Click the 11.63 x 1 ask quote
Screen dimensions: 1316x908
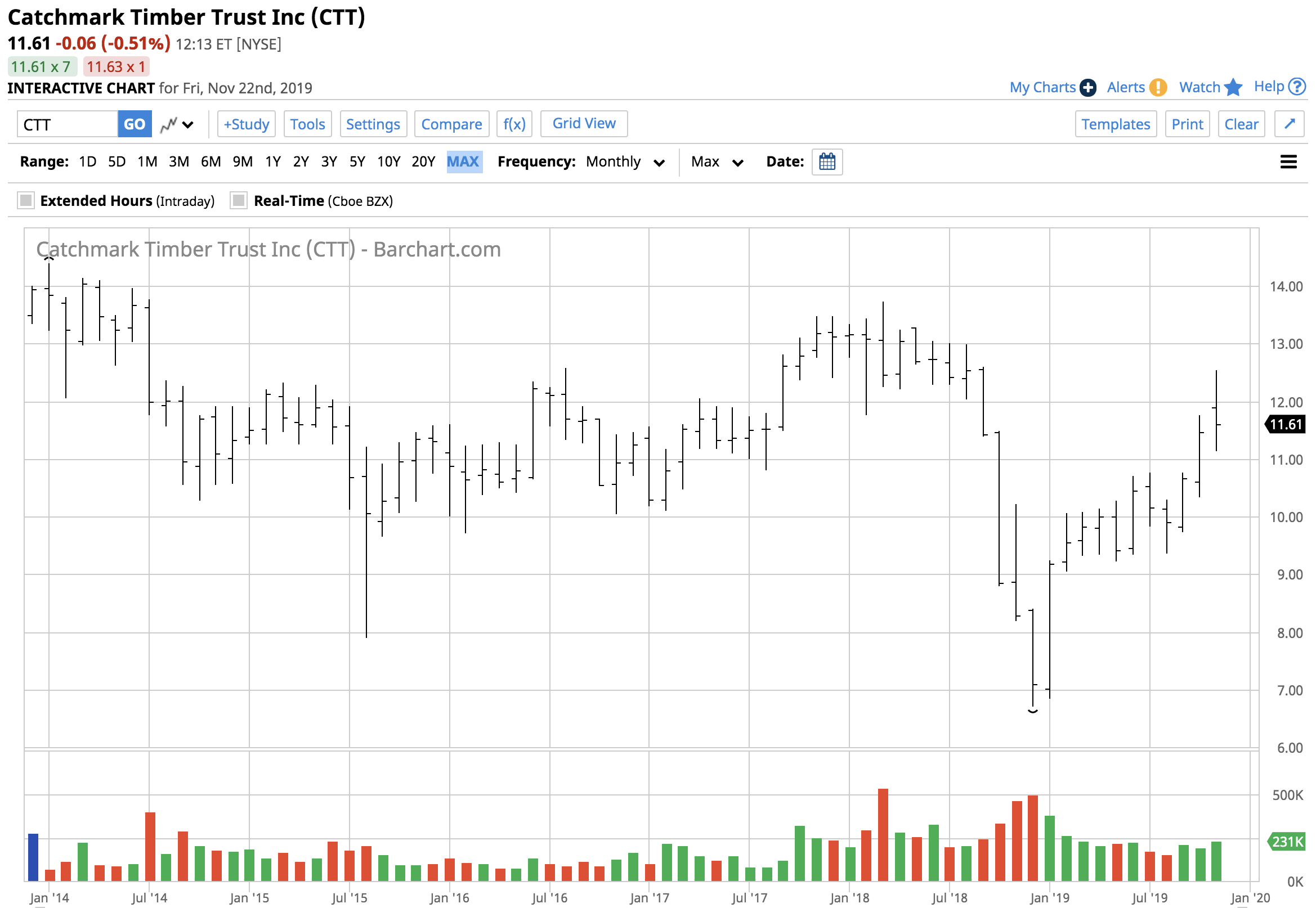click(116, 66)
